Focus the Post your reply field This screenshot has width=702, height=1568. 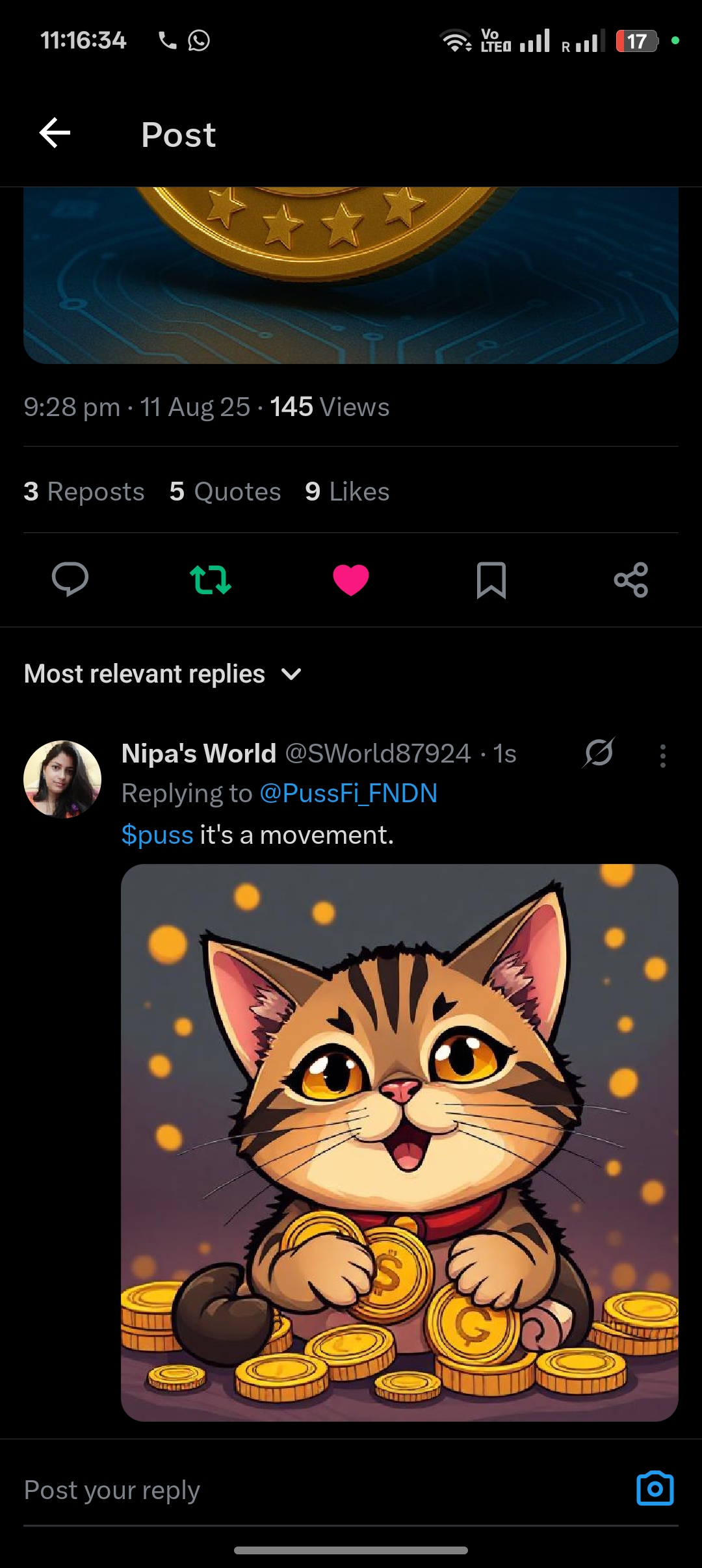tap(325, 1490)
